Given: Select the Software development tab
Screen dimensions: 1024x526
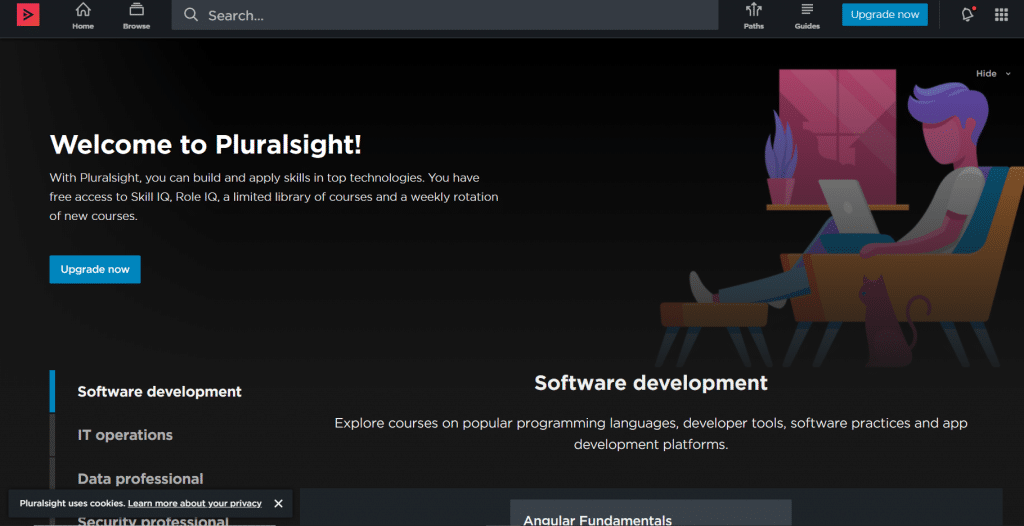Looking at the screenshot, I should pos(159,391).
